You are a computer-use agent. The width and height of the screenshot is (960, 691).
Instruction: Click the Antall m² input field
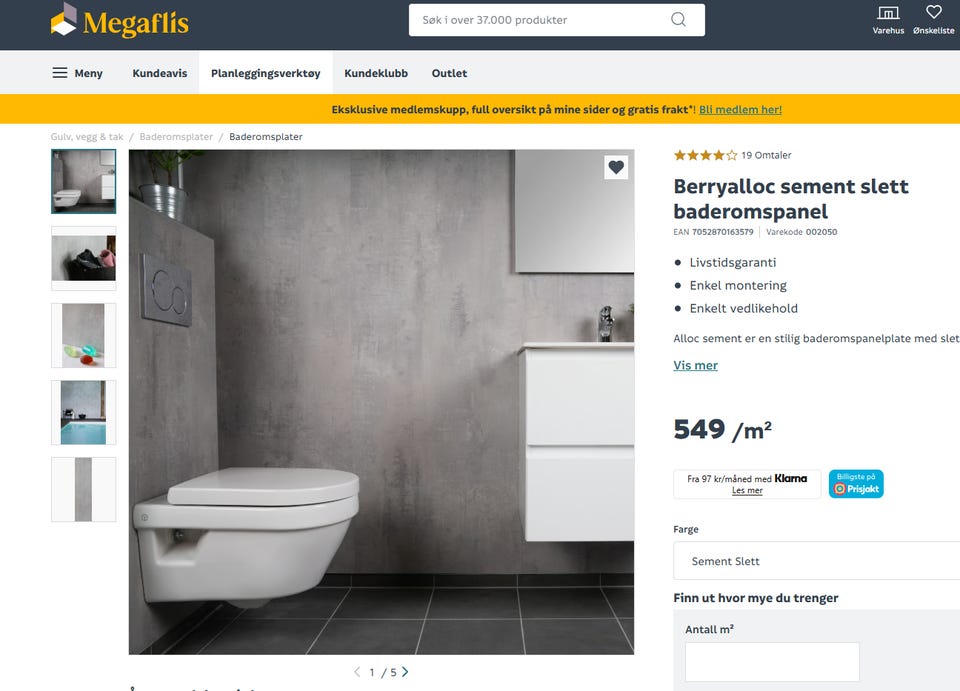(x=772, y=662)
